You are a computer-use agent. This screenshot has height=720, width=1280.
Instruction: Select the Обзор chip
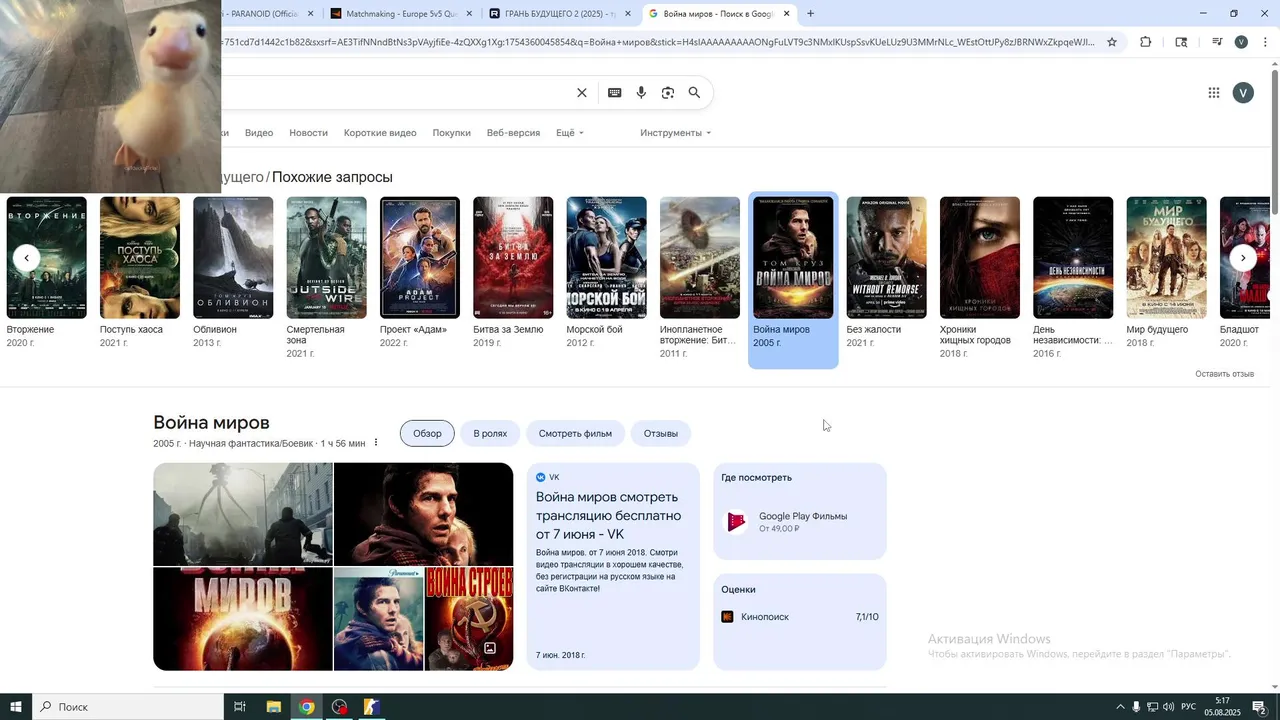428,433
